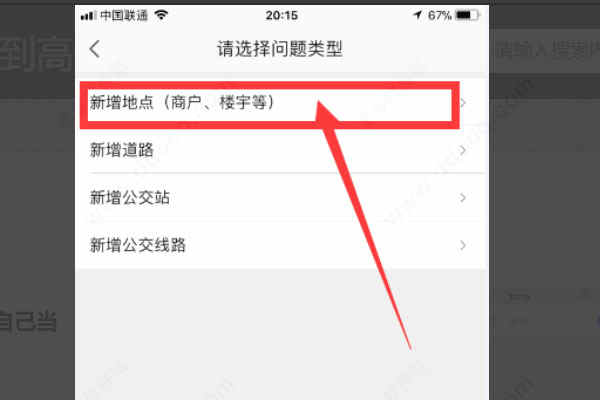Tap the 请选择问题类型 page title

(x=280, y=49)
